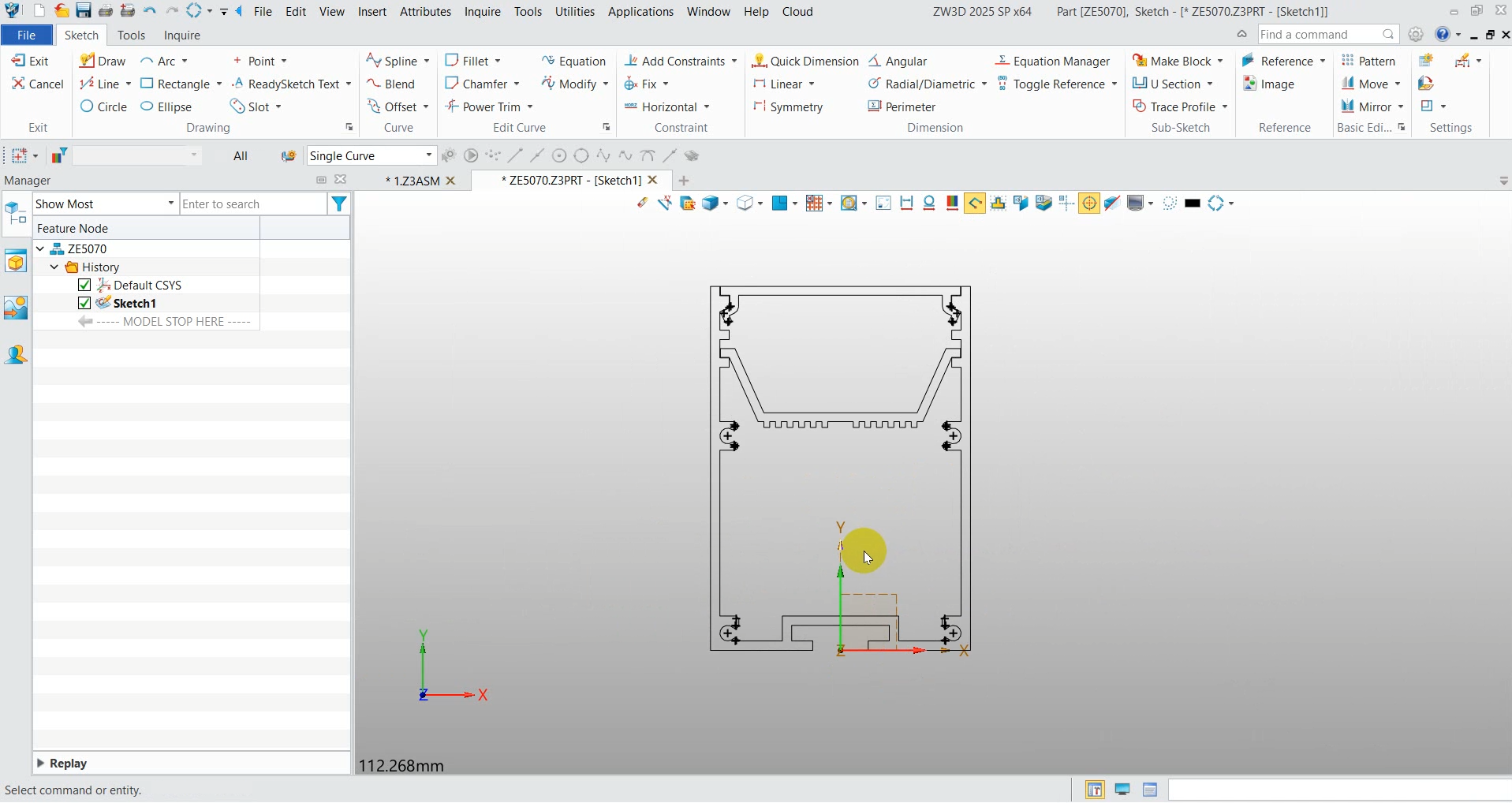Collapse the History tree node
Viewport: 1512px width, 803px height.
[54, 267]
